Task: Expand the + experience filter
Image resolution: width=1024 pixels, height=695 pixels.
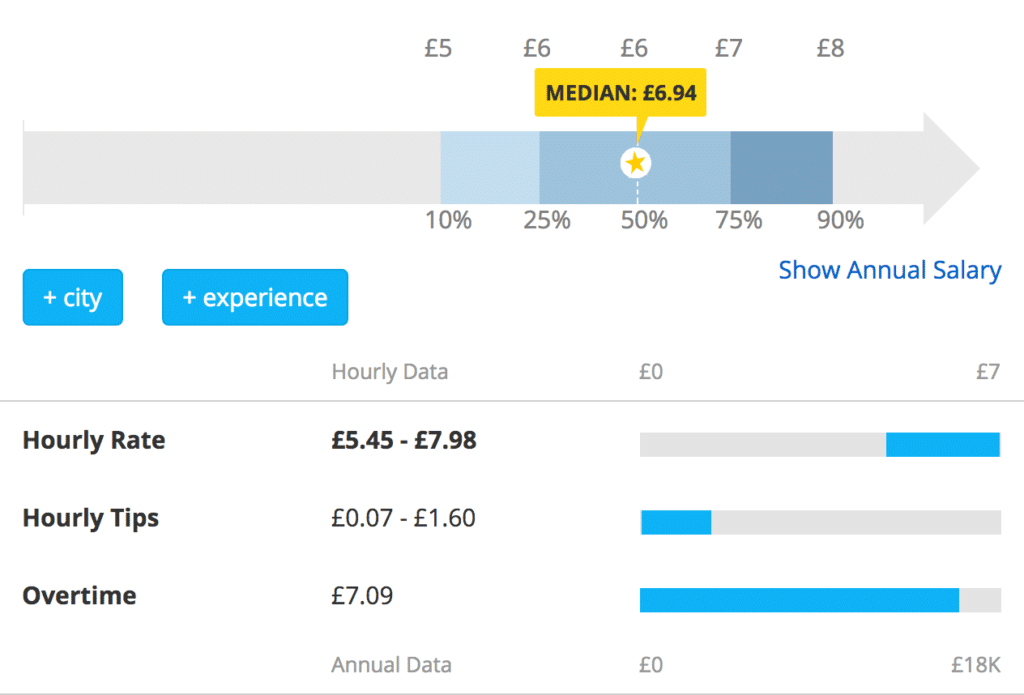Action: (x=255, y=298)
